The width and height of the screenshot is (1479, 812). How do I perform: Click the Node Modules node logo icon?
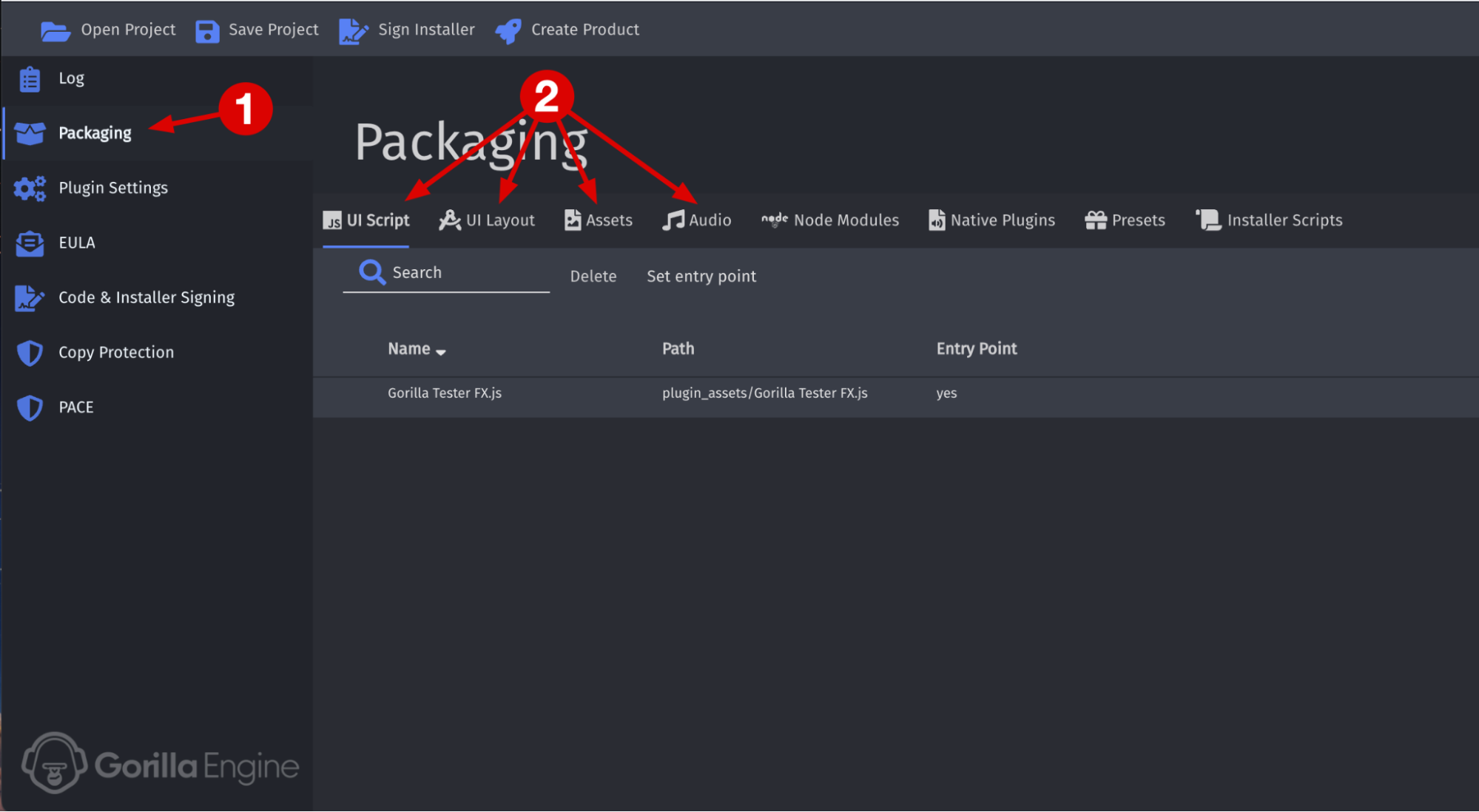pos(775,220)
